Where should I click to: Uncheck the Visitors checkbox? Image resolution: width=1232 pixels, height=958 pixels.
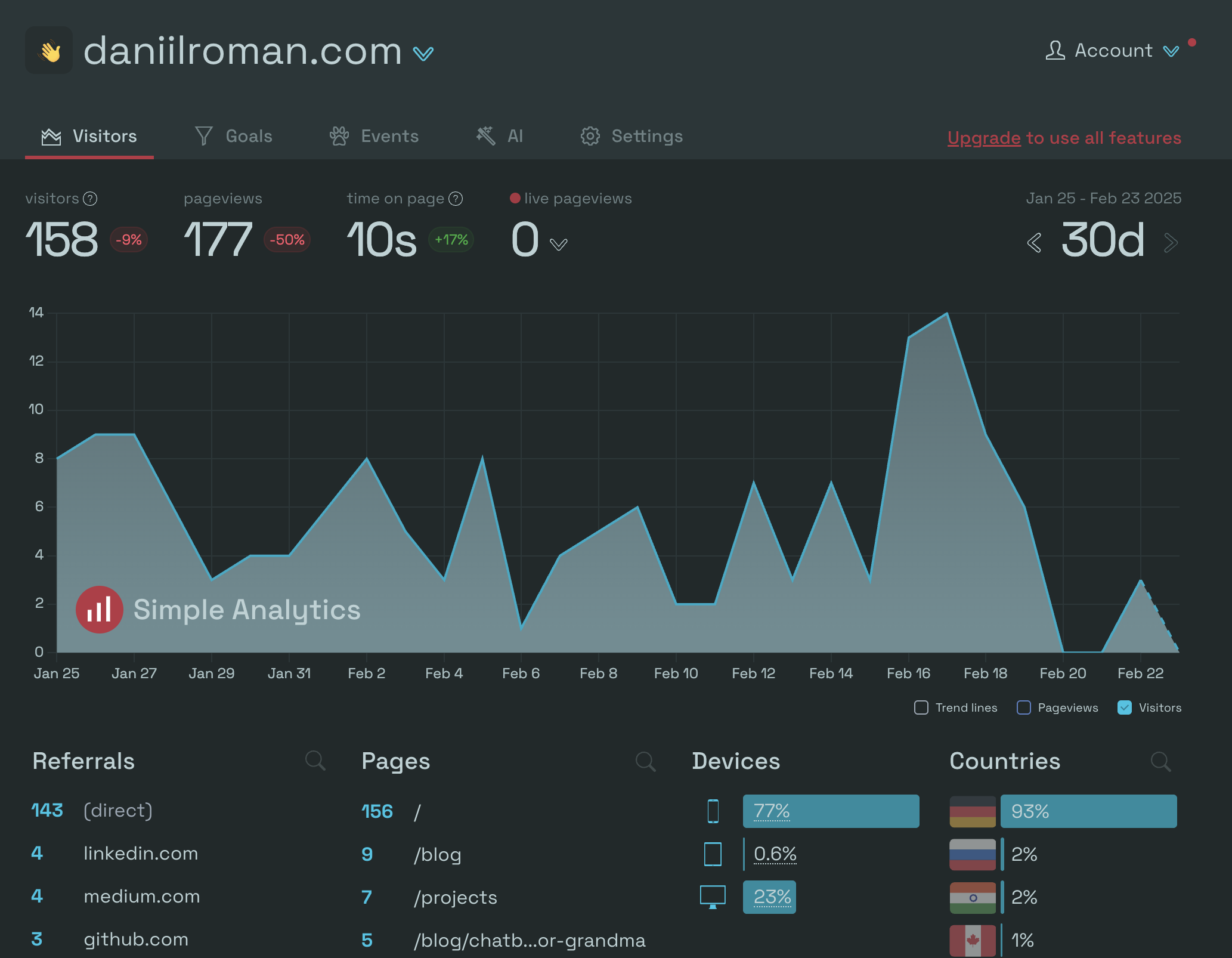1125,707
